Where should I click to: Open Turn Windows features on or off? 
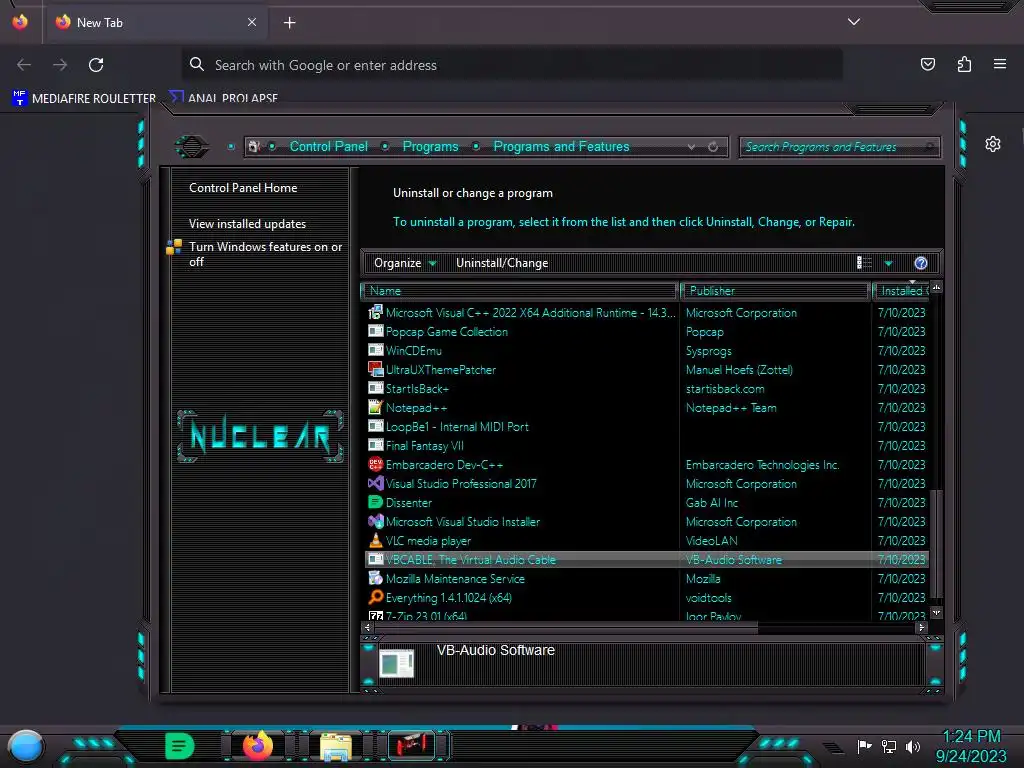pyautogui.click(x=265, y=254)
